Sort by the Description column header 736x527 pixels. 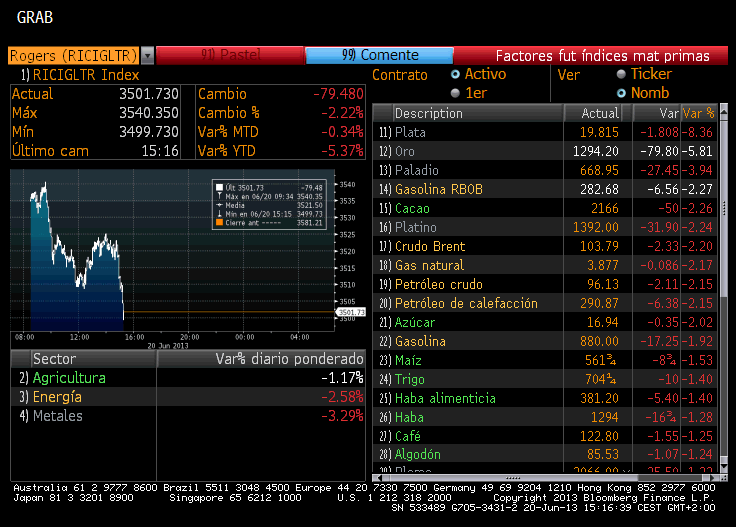click(478, 113)
